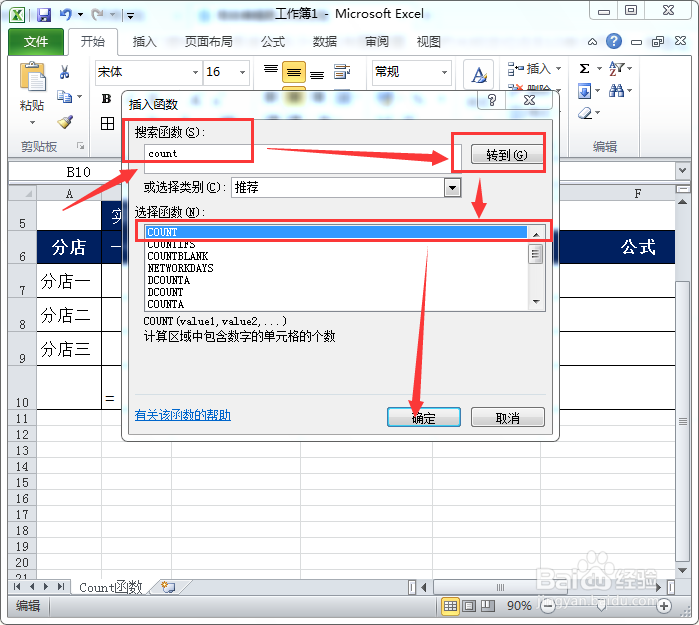Click the Wrap Text icon
Screen dimensions: 699x625
pyautogui.click(x=342, y=72)
